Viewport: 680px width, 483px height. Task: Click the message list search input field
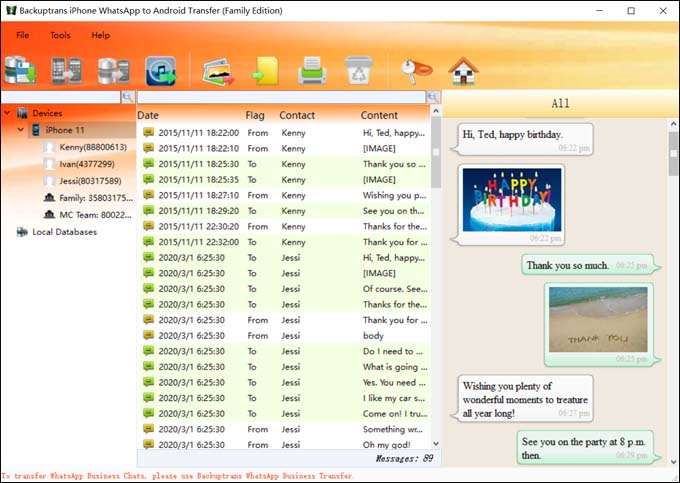pyautogui.click(x=281, y=97)
